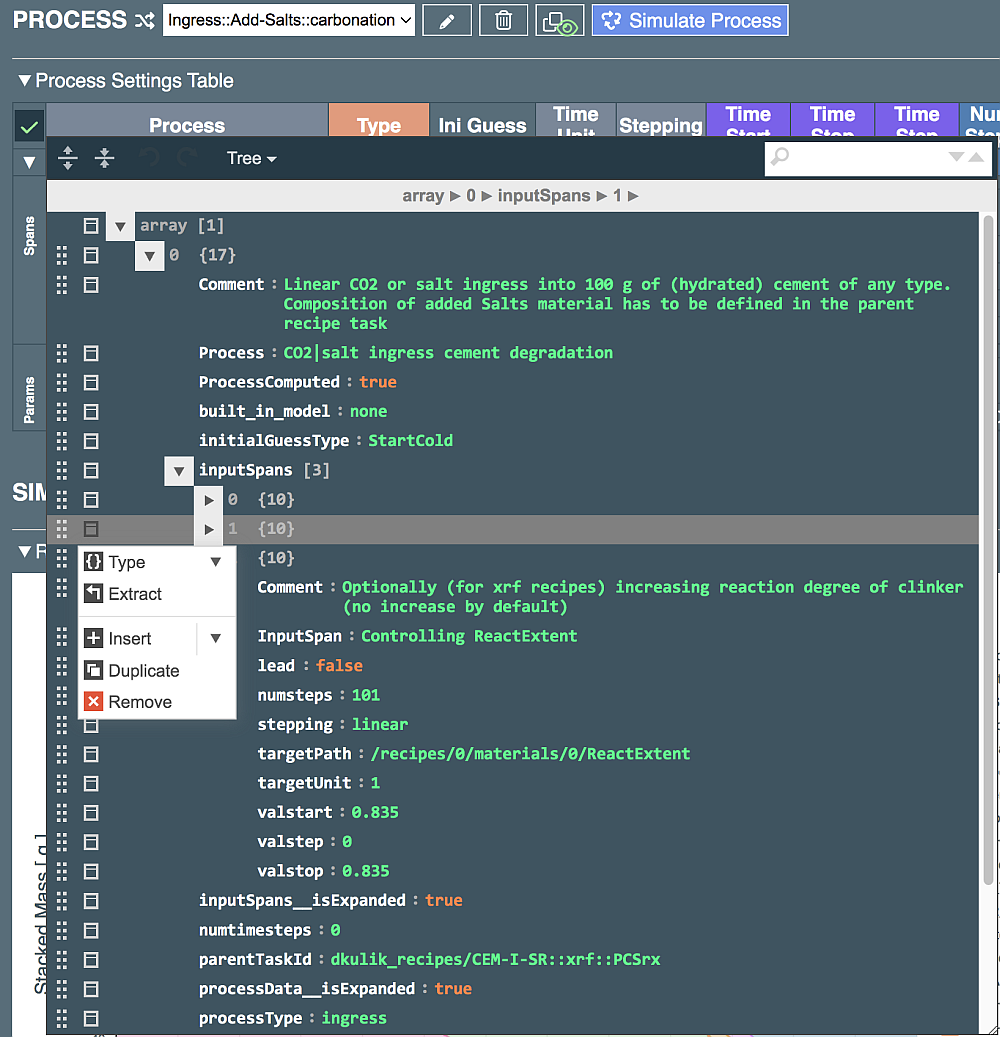1000x1037 pixels.
Task: Click inside the search field
Action: click(x=870, y=158)
